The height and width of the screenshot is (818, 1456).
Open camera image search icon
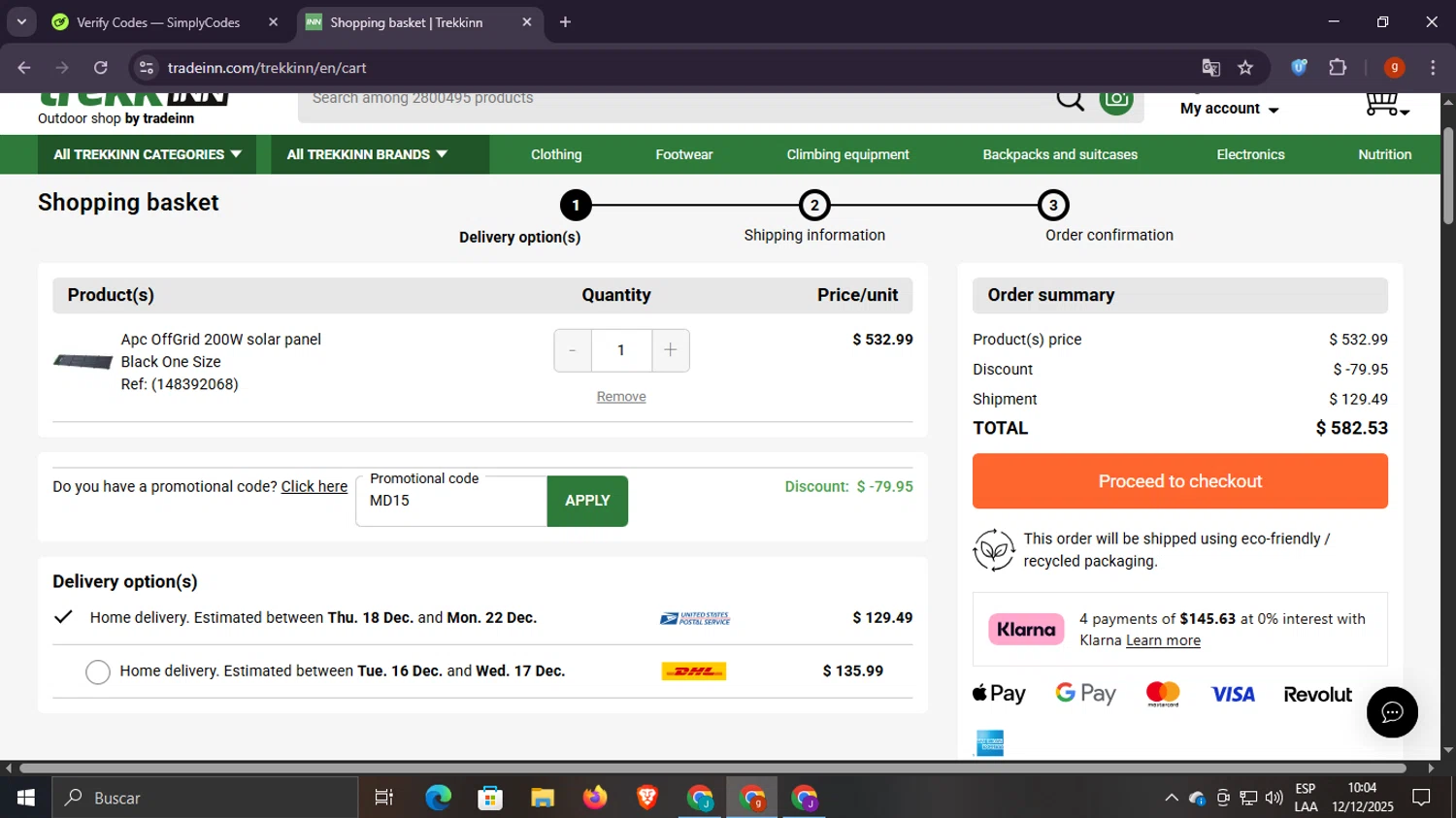pos(1116,100)
